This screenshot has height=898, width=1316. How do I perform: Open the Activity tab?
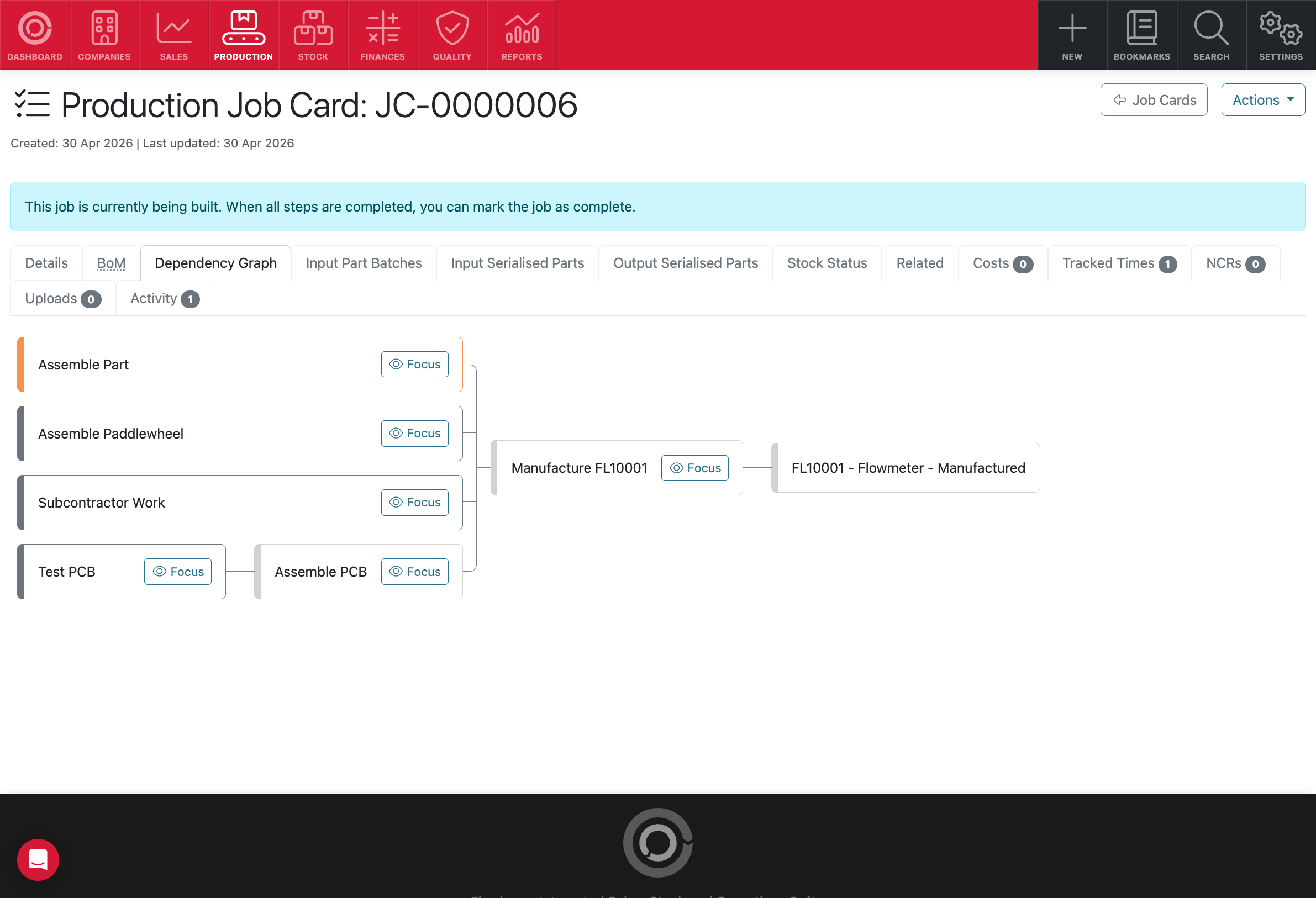[x=165, y=298]
